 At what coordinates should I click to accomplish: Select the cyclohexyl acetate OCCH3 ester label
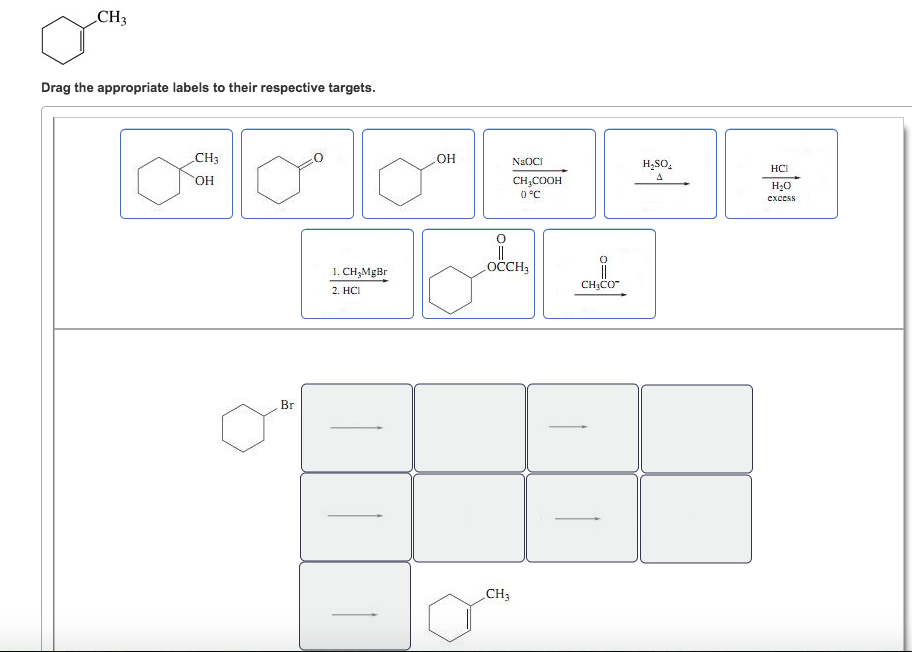click(478, 273)
